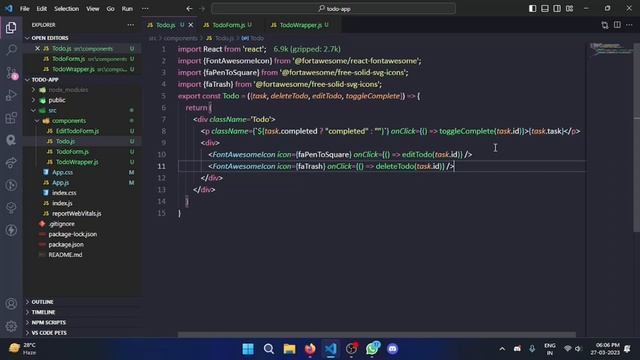Open reportWebVitals.js file
The height and width of the screenshot is (360, 640).
[82, 213]
